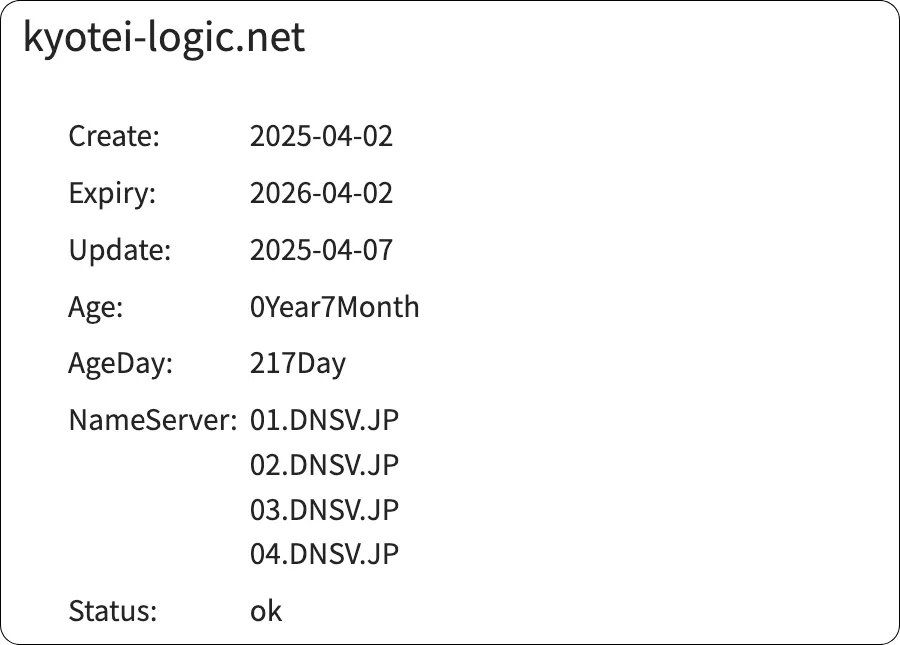Screen dimensions: 900x645
Task: Click the NameServer: label
Action: [x=152, y=420]
